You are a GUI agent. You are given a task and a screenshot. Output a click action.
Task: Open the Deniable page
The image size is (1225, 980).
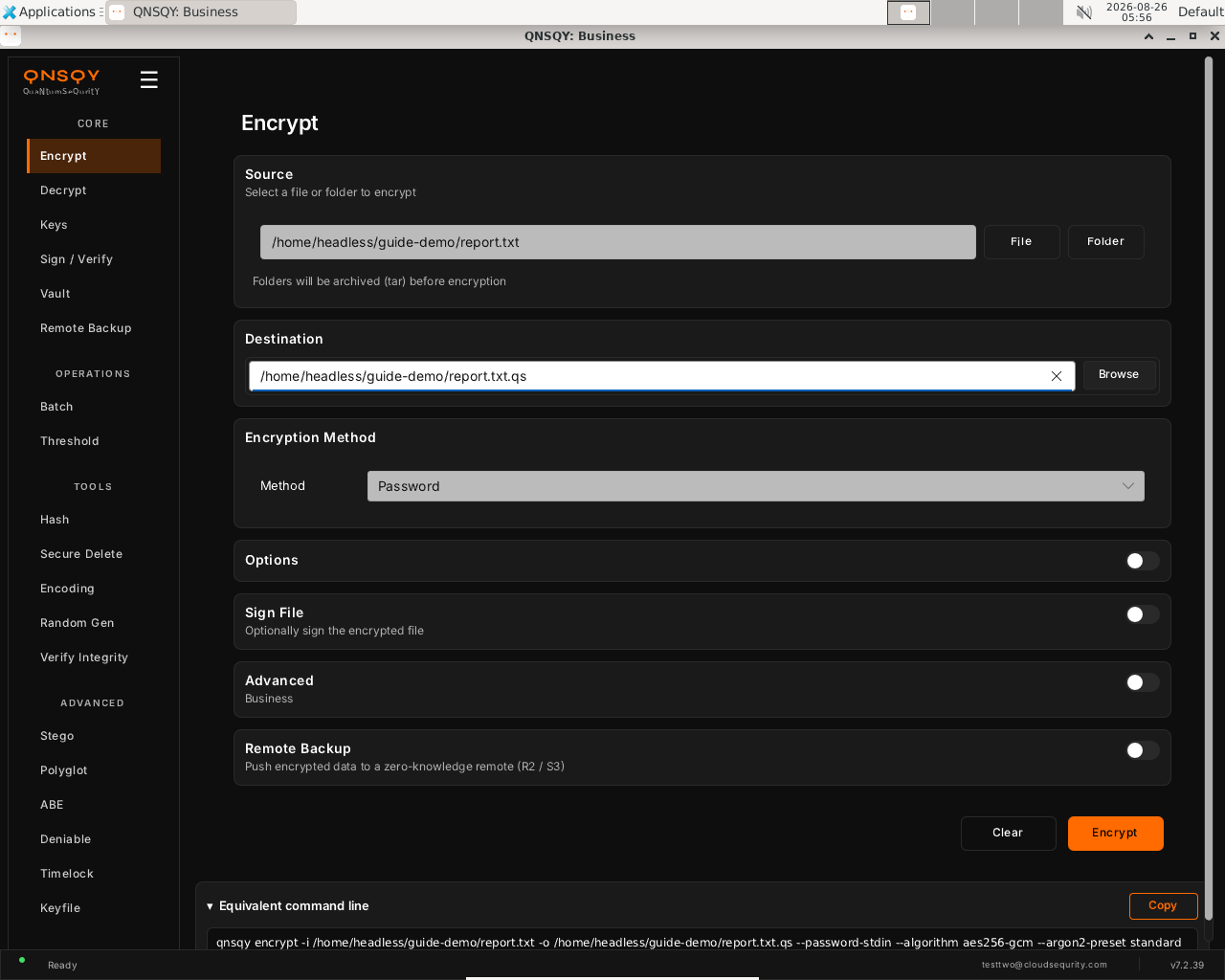(94, 839)
